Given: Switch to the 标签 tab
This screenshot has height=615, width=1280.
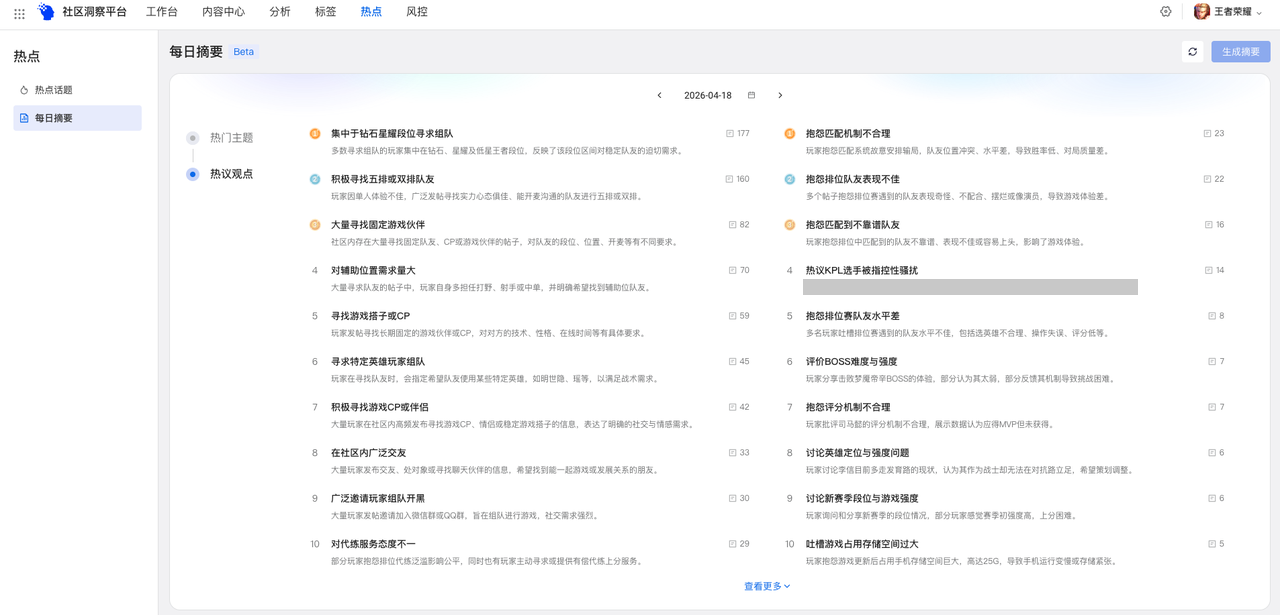Looking at the screenshot, I should 325,12.
